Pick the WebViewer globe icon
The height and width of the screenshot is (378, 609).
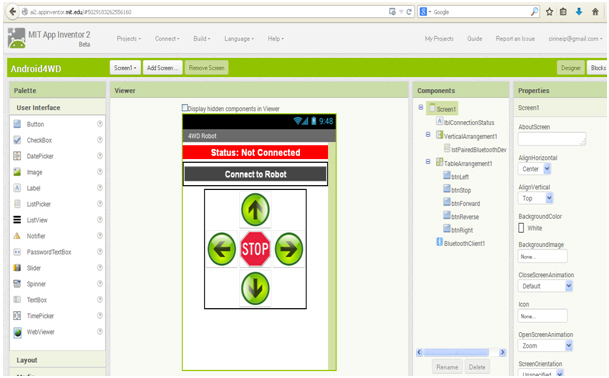(17, 332)
